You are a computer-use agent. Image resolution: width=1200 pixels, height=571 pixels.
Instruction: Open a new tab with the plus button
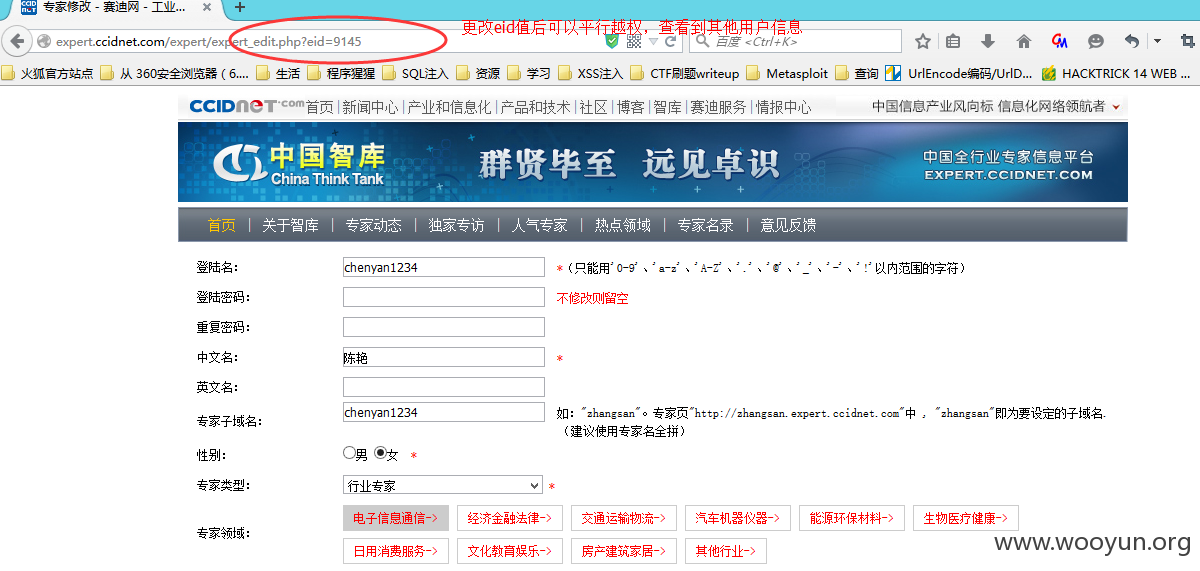pos(240,8)
